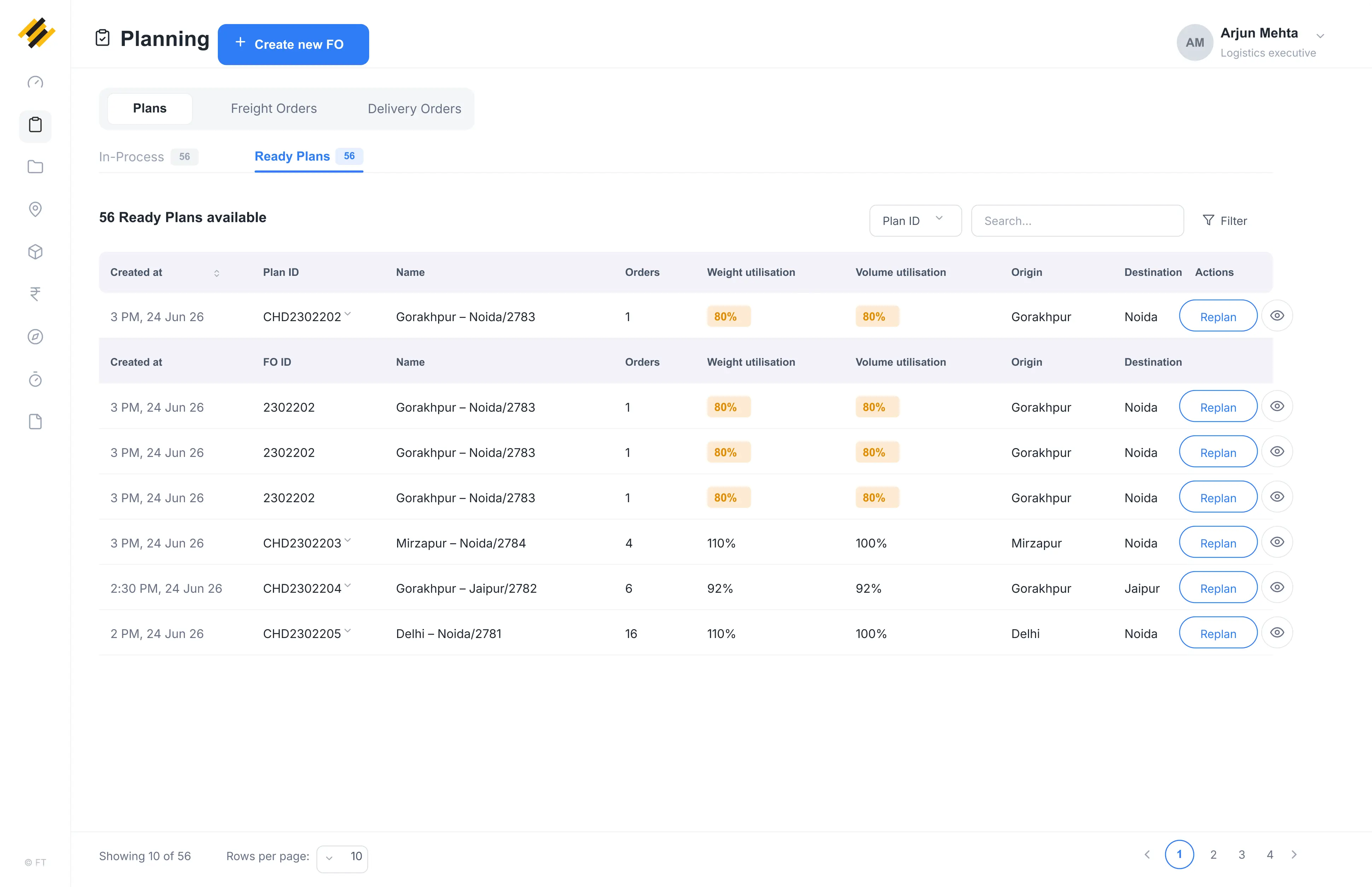Open the Filter button

[x=1225, y=221]
